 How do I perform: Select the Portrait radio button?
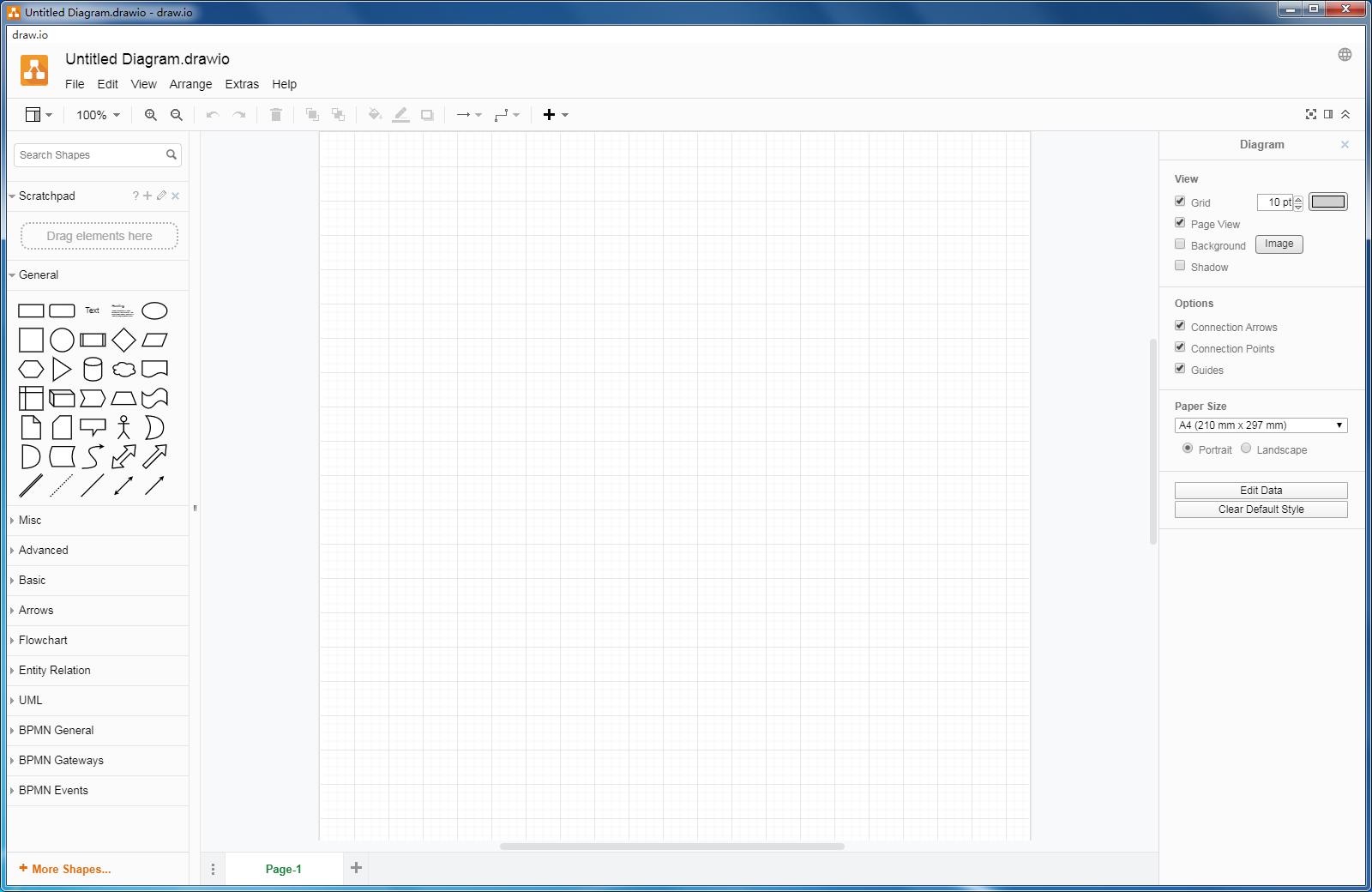[1188, 448]
